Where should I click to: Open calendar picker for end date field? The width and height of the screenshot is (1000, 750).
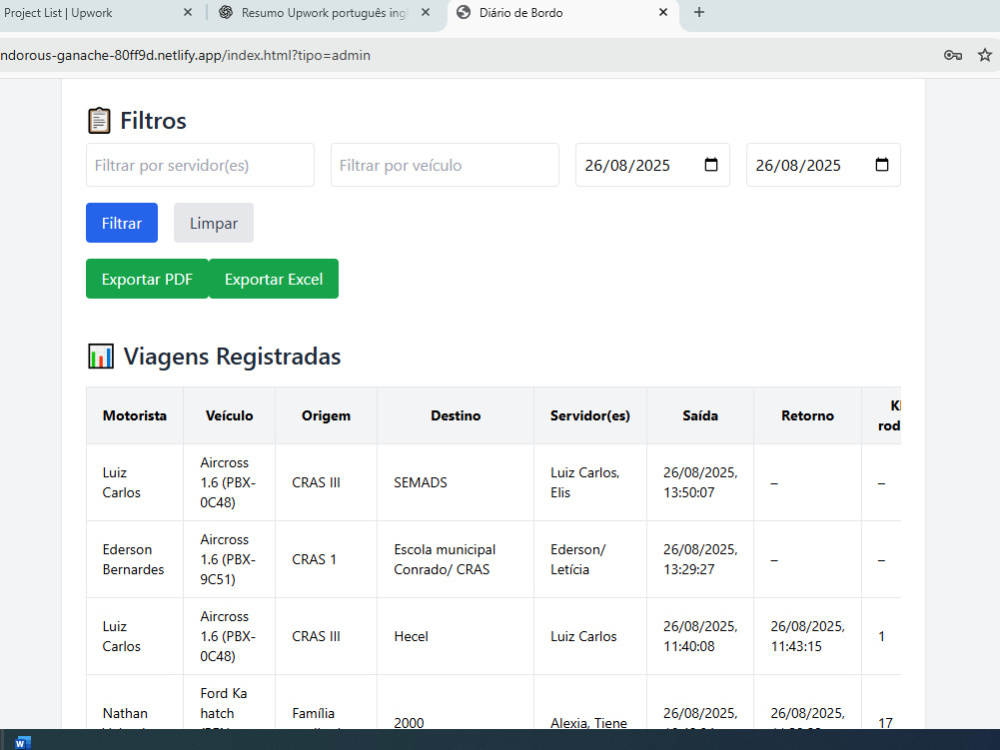[881, 165]
